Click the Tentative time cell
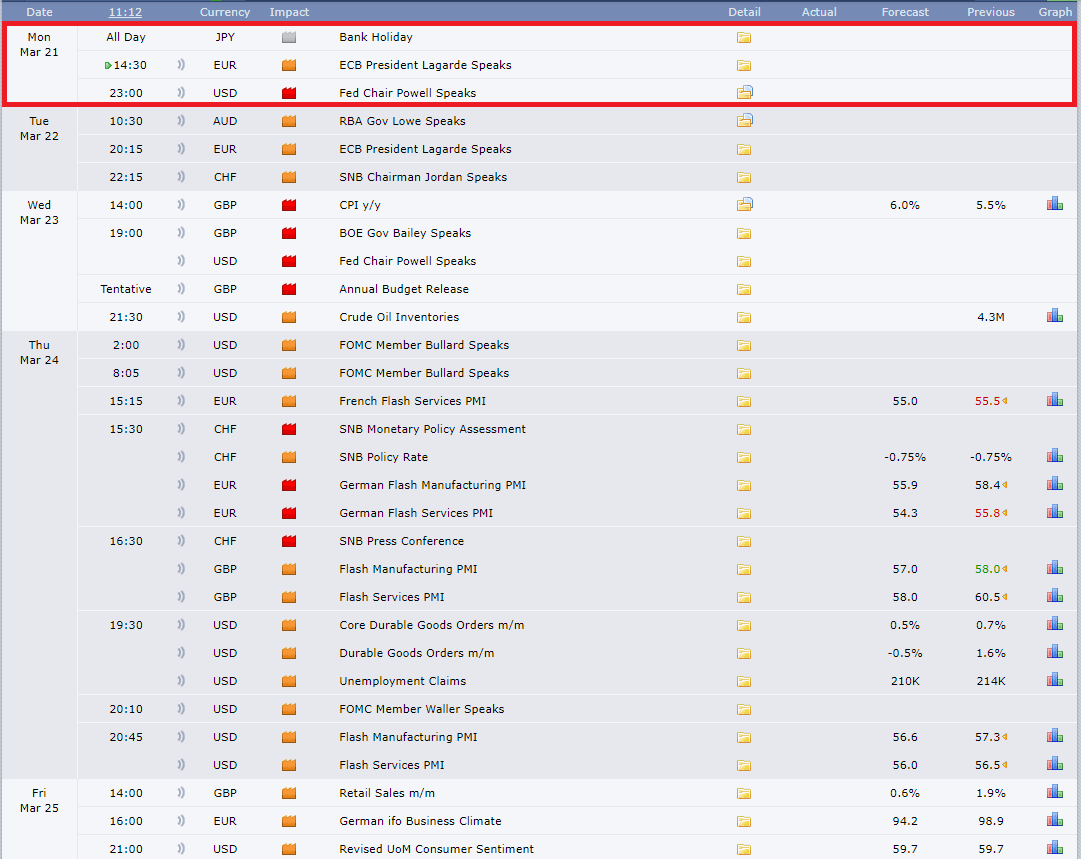Screen dimensions: 1081x859 125,289
